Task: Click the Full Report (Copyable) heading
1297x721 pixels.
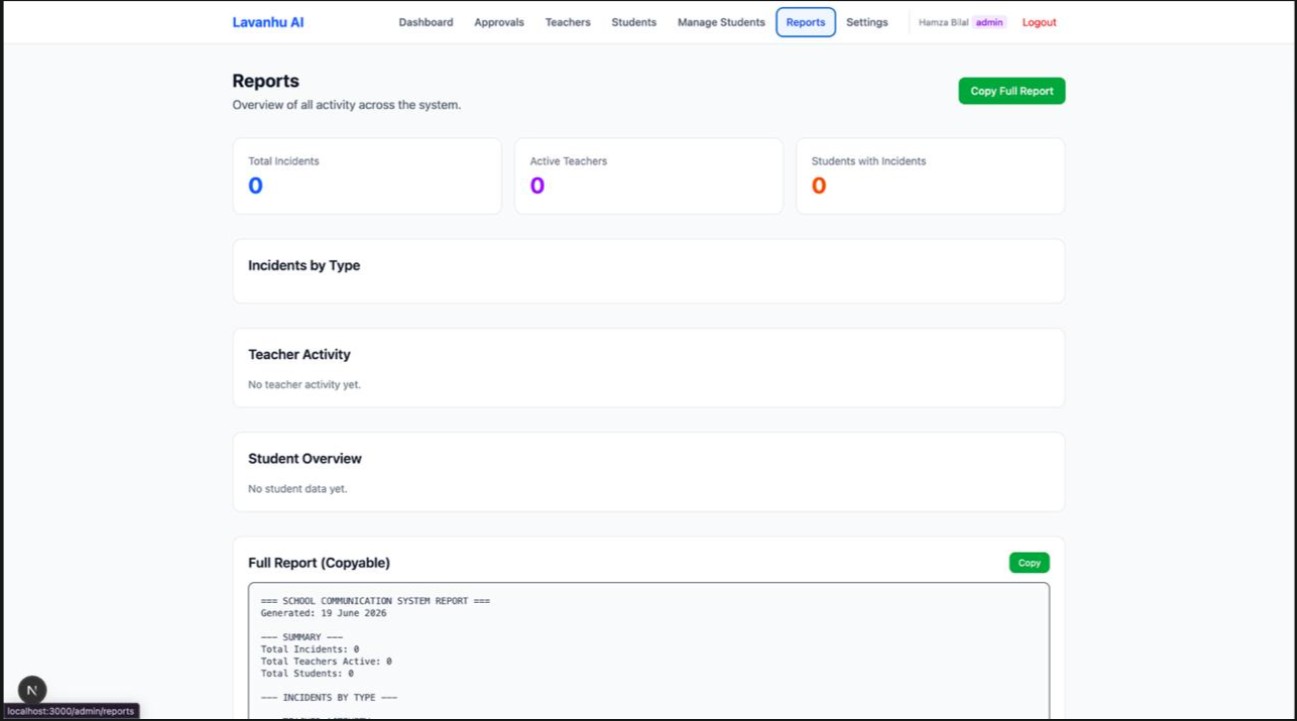Action: (x=319, y=563)
